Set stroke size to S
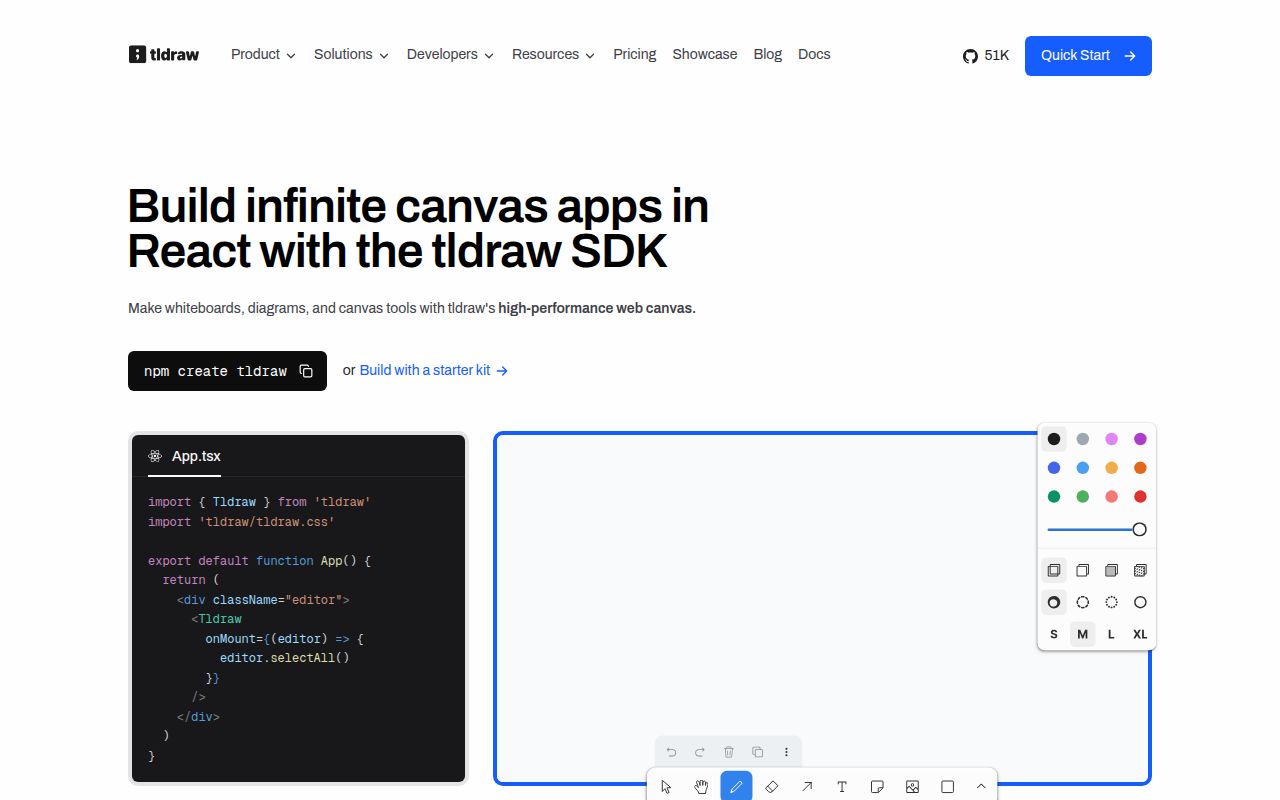The image size is (1280, 800). 1054,634
